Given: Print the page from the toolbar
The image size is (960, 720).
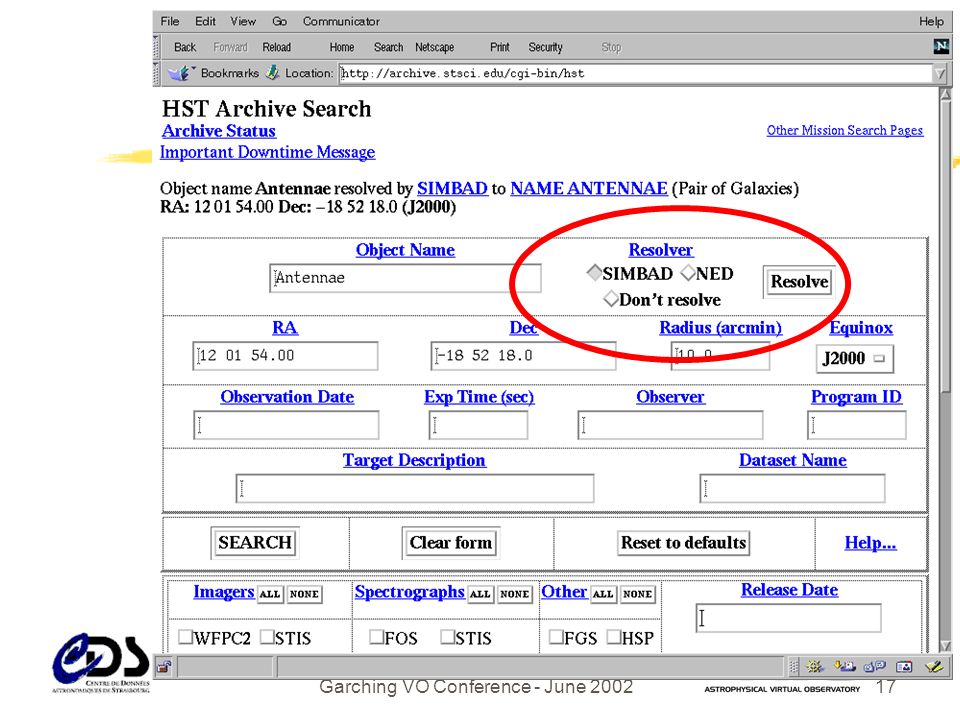Looking at the screenshot, I should 500,47.
